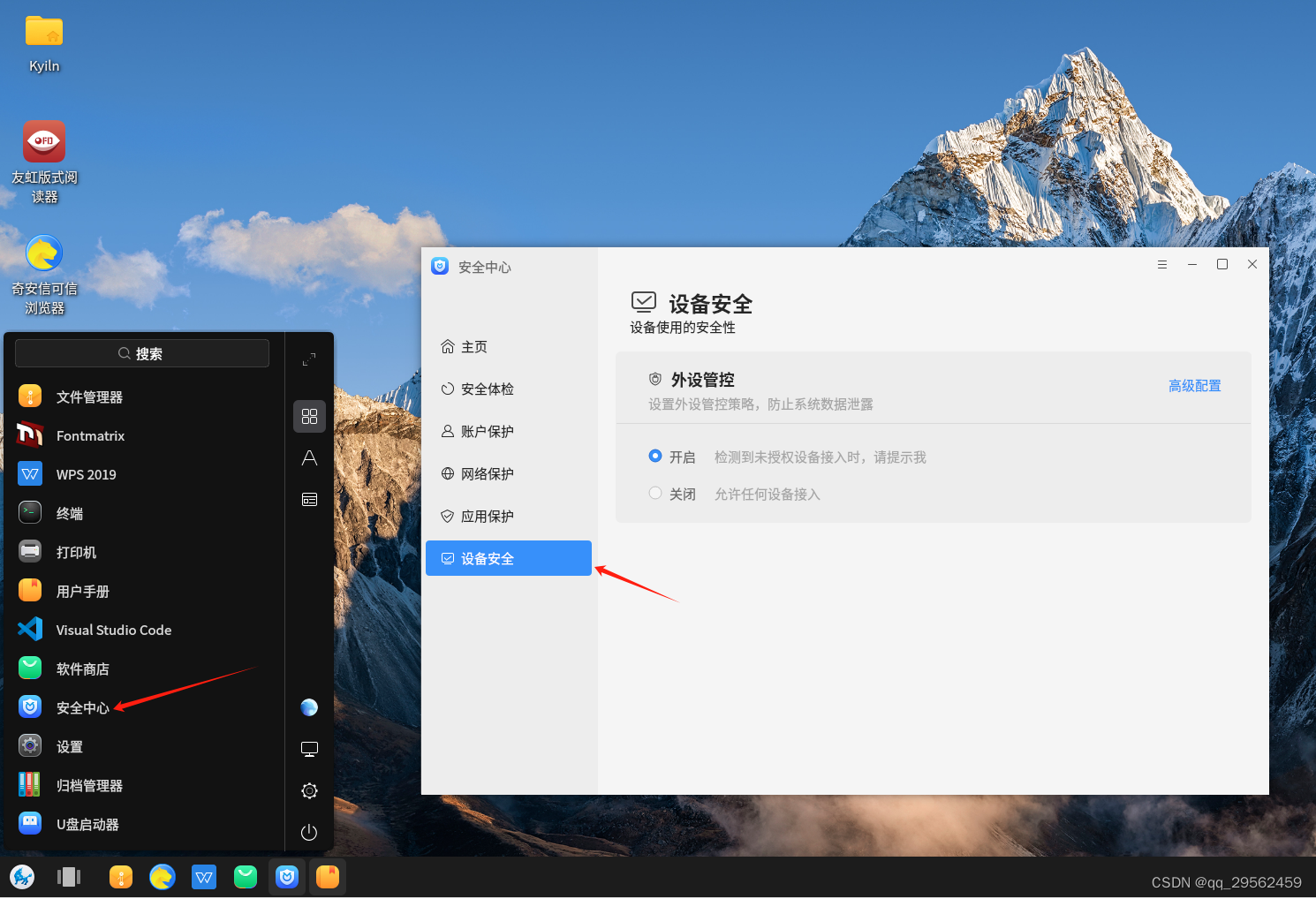Close the 安全中心 window

(x=1252, y=264)
